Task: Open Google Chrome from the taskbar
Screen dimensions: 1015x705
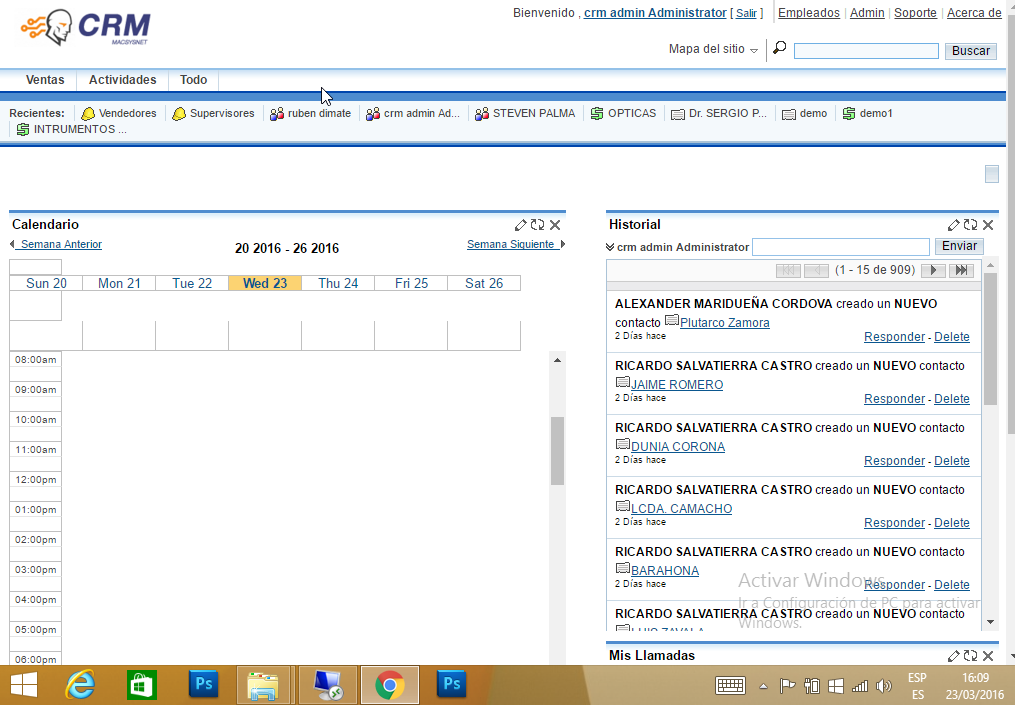Action: (389, 685)
